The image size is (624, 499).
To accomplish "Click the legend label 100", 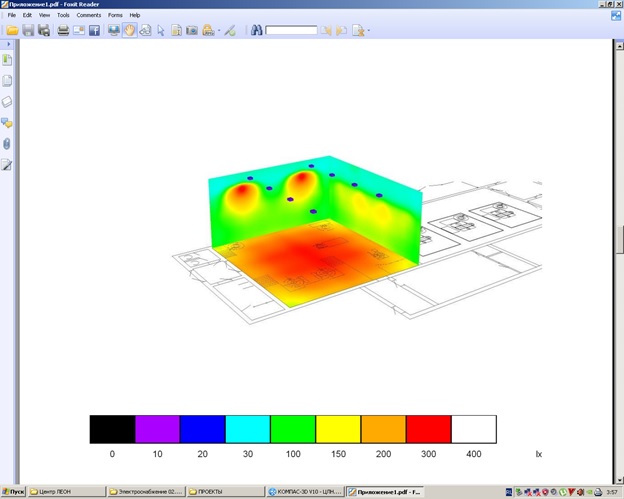I will point(293,454).
